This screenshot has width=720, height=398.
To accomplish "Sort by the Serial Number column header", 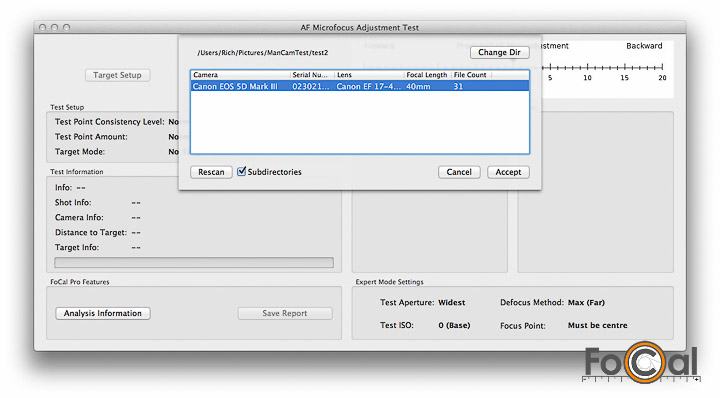I will [312, 75].
